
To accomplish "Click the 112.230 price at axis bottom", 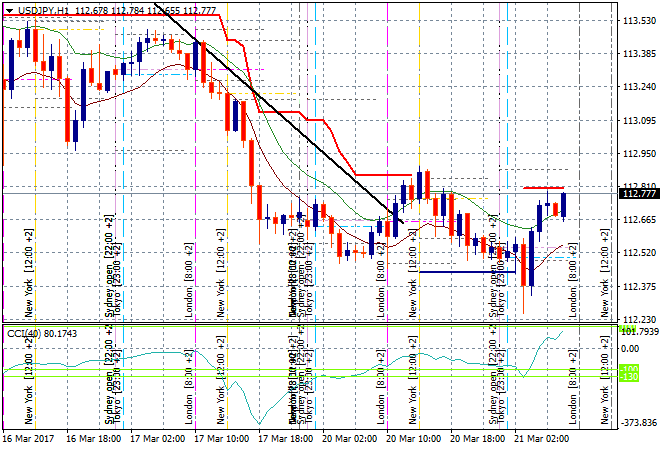I will (637, 319).
